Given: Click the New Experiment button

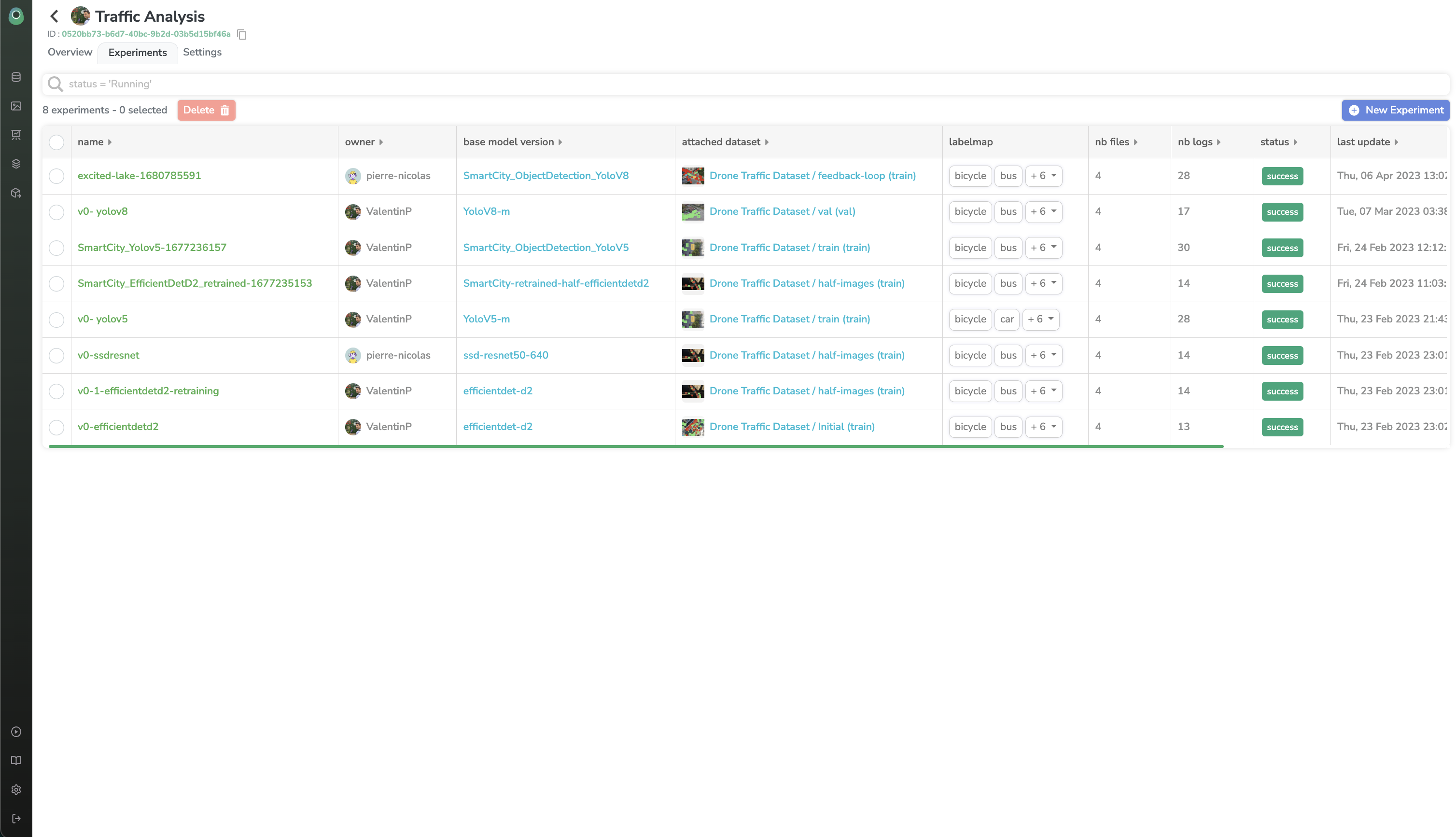Looking at the screenshot, I should [1395, 110].
